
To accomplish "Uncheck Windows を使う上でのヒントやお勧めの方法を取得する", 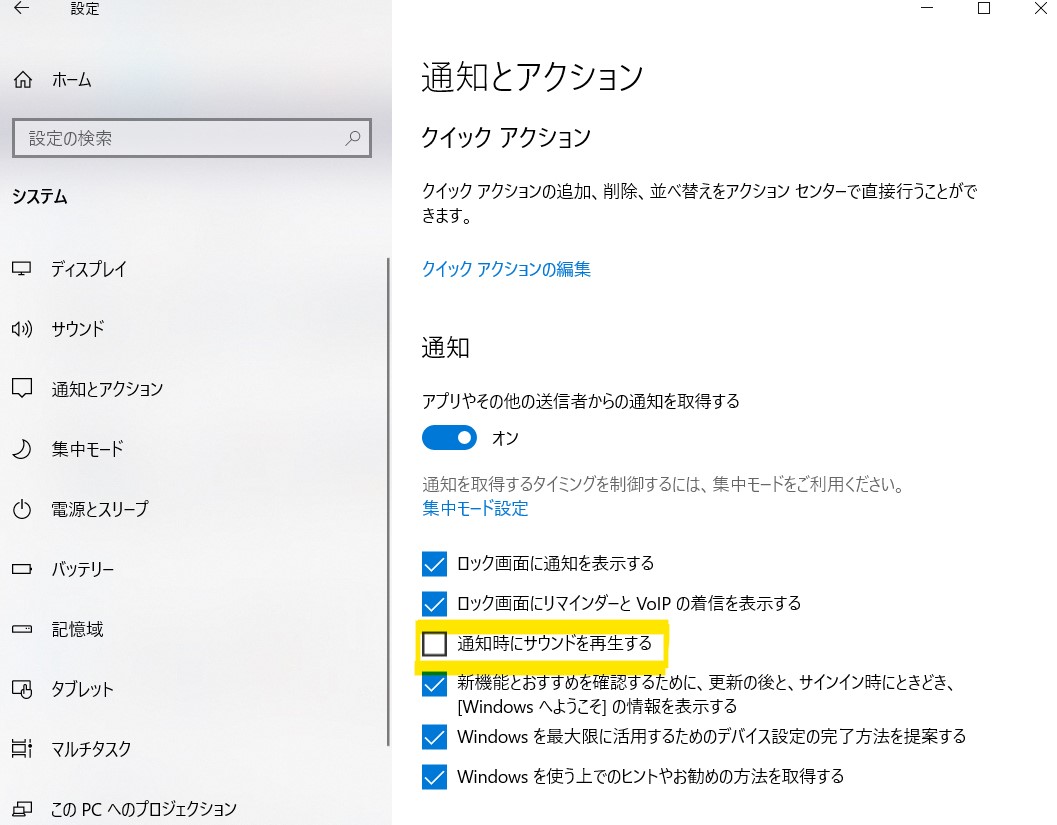I will (434, 776).
